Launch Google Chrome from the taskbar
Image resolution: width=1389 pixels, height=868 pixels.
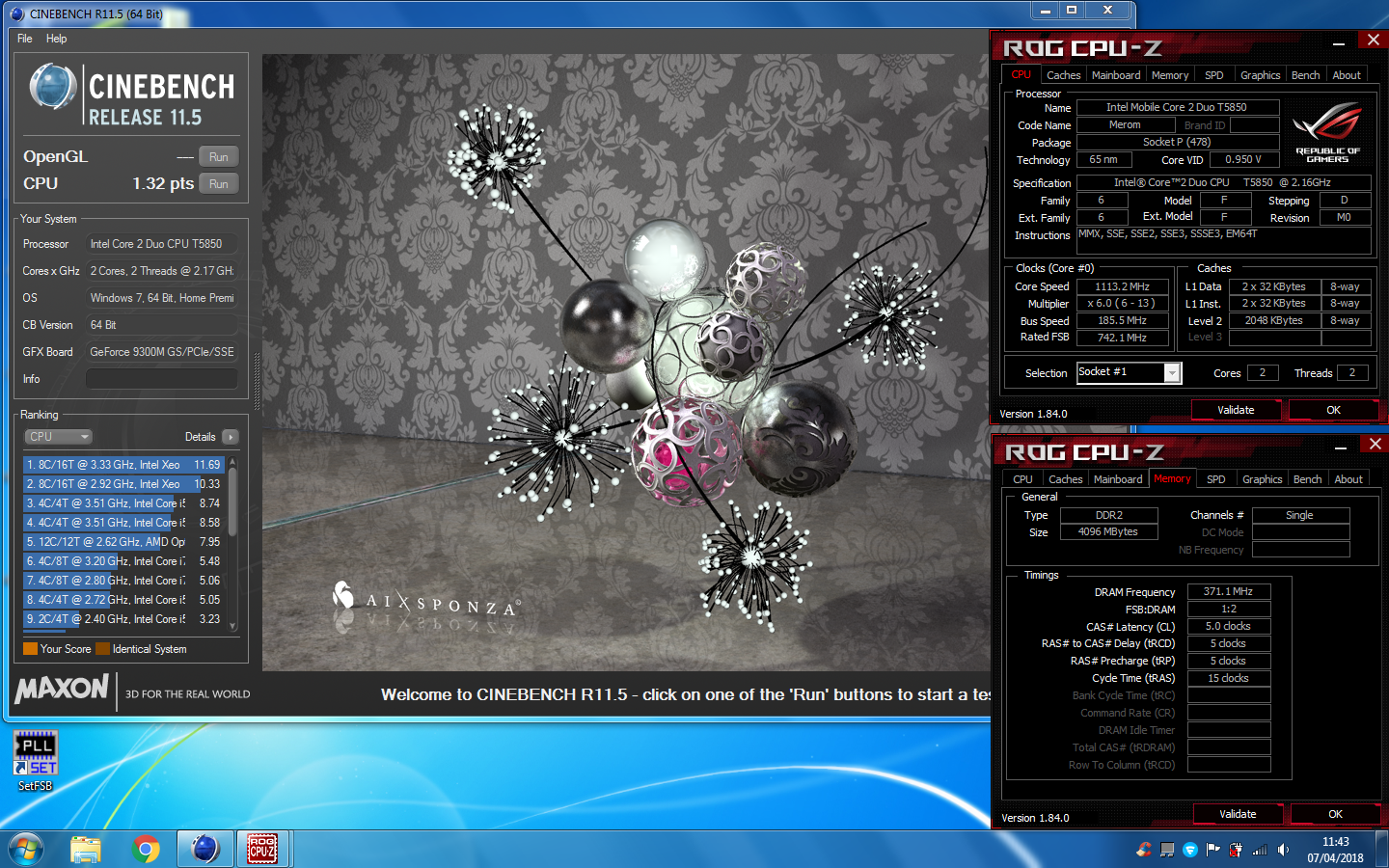[146, 850]
